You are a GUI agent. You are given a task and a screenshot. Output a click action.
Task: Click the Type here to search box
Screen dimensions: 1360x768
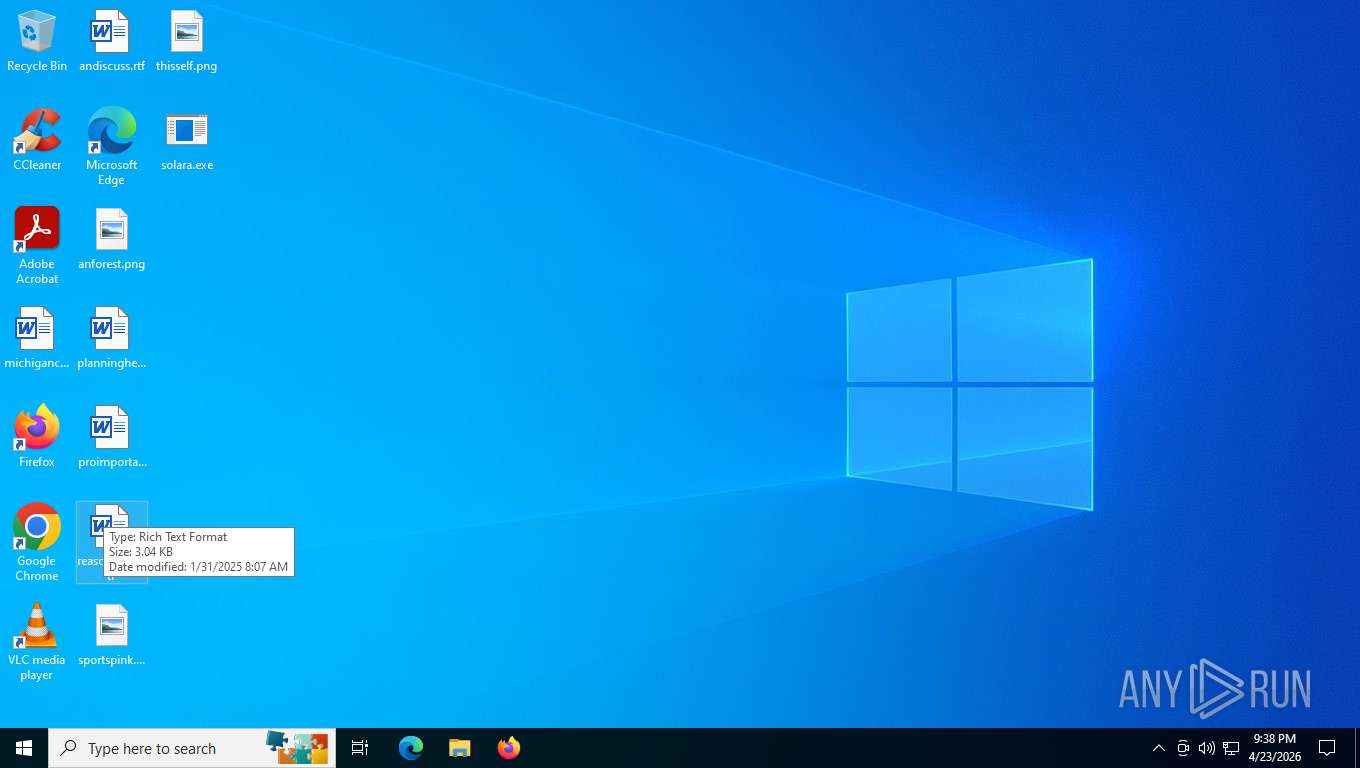[x=192, y=748]
